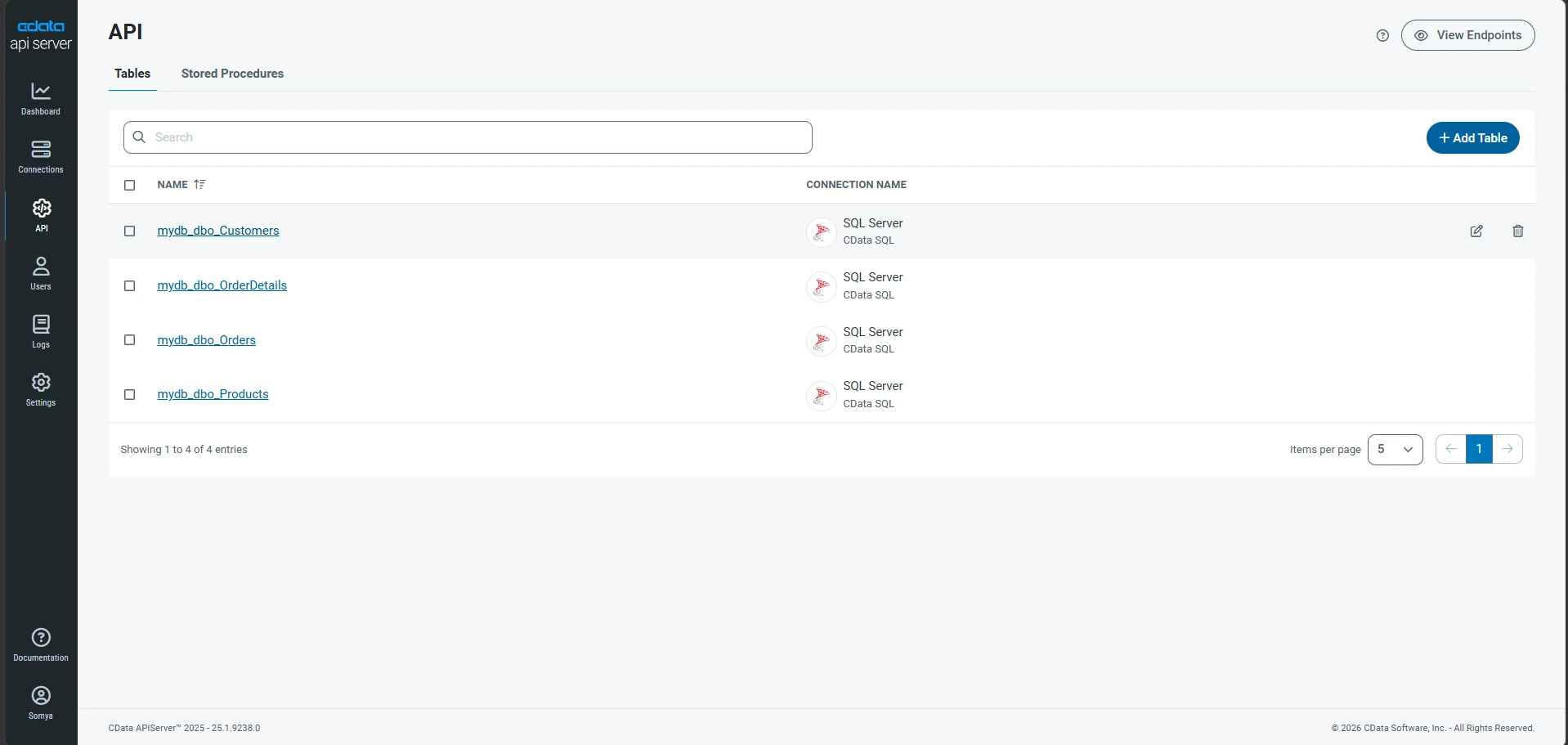1568x745 pixels.
Task: Click the CData APIServer version text in footer
Action: (x=184, y=728)
